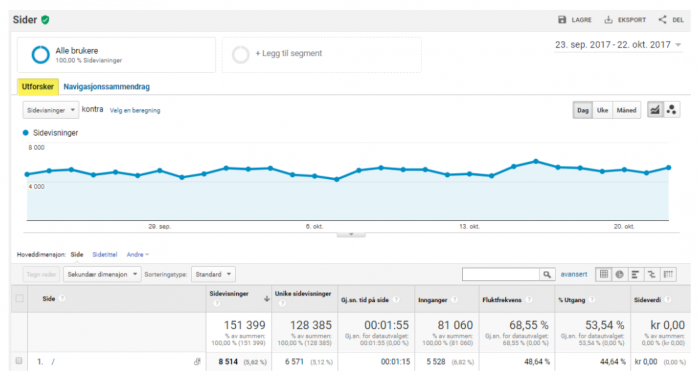Select the motion chart bubbles icon

tap(671, 110)
